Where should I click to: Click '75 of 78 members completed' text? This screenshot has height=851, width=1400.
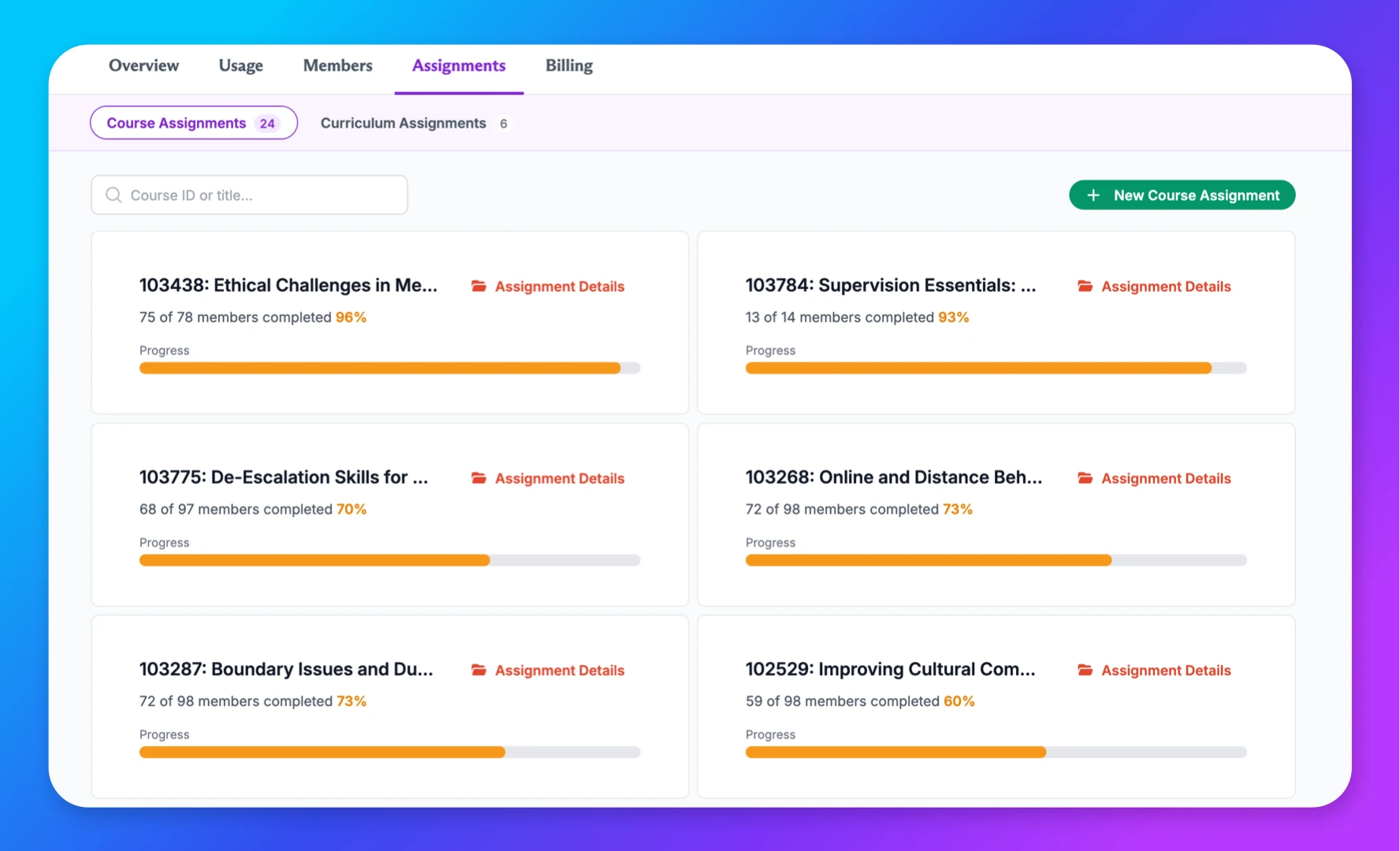[x=235, y=317]
